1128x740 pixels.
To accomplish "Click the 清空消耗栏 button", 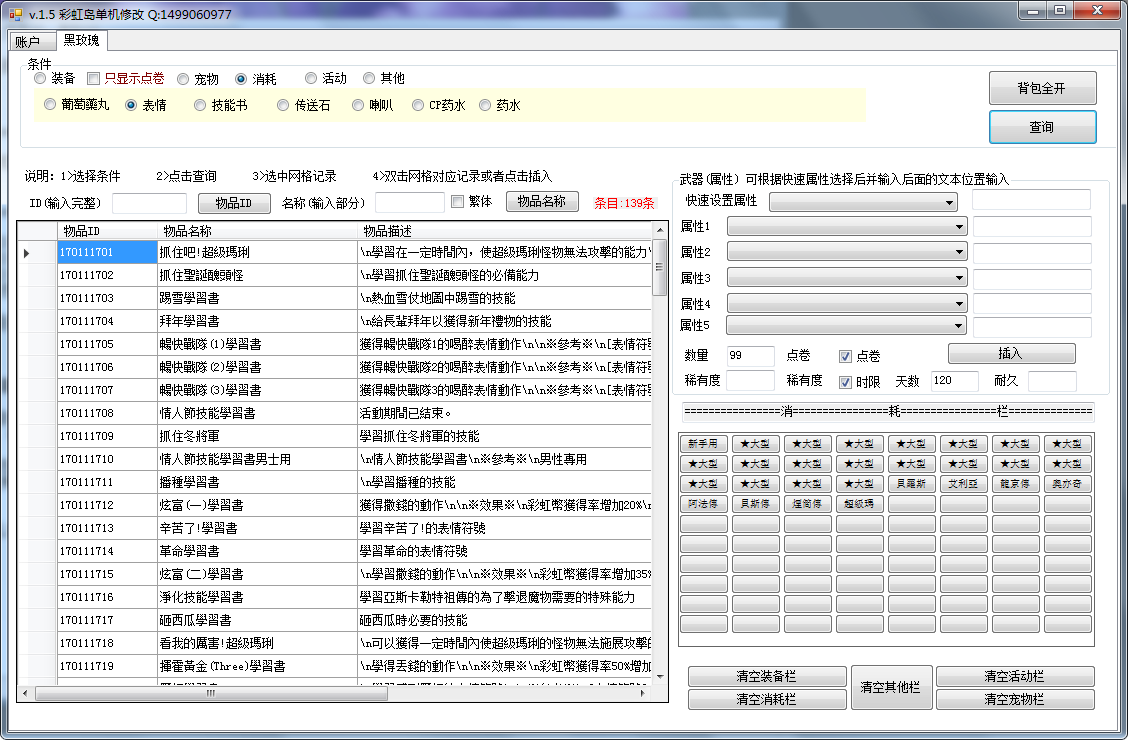I will 767,699.
